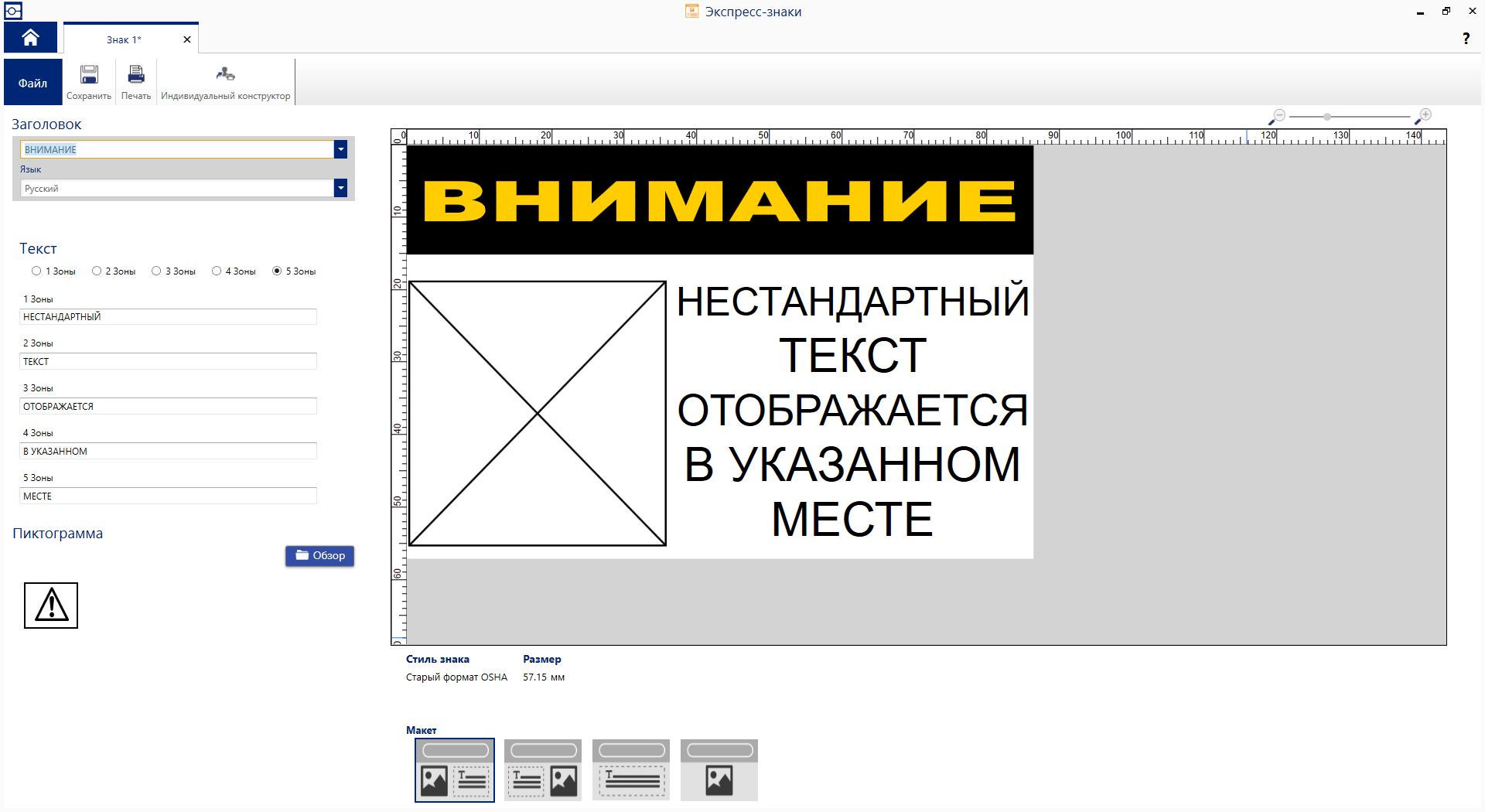
Task: Select the 3 Зоны radio button
Action: (x=158, y=271)
